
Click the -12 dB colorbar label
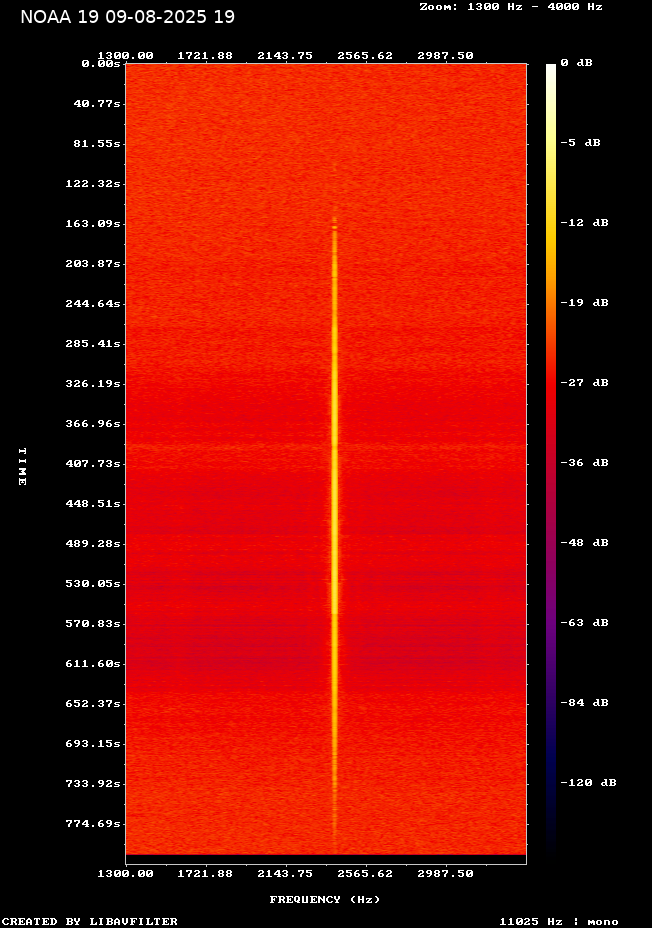[585, 223]
